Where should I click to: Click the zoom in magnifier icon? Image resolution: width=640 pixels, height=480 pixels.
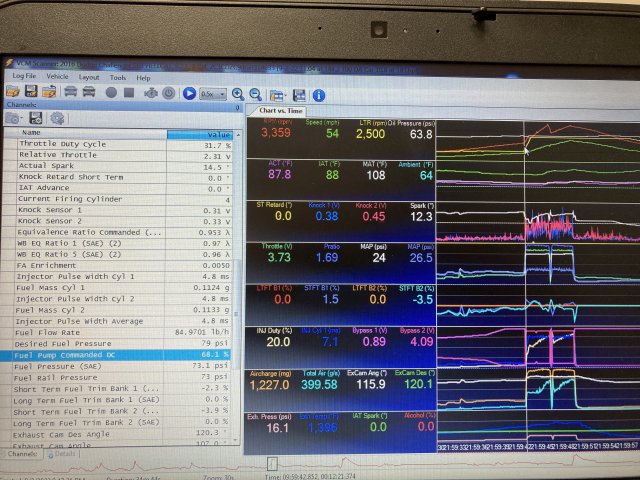pos(238,94)
